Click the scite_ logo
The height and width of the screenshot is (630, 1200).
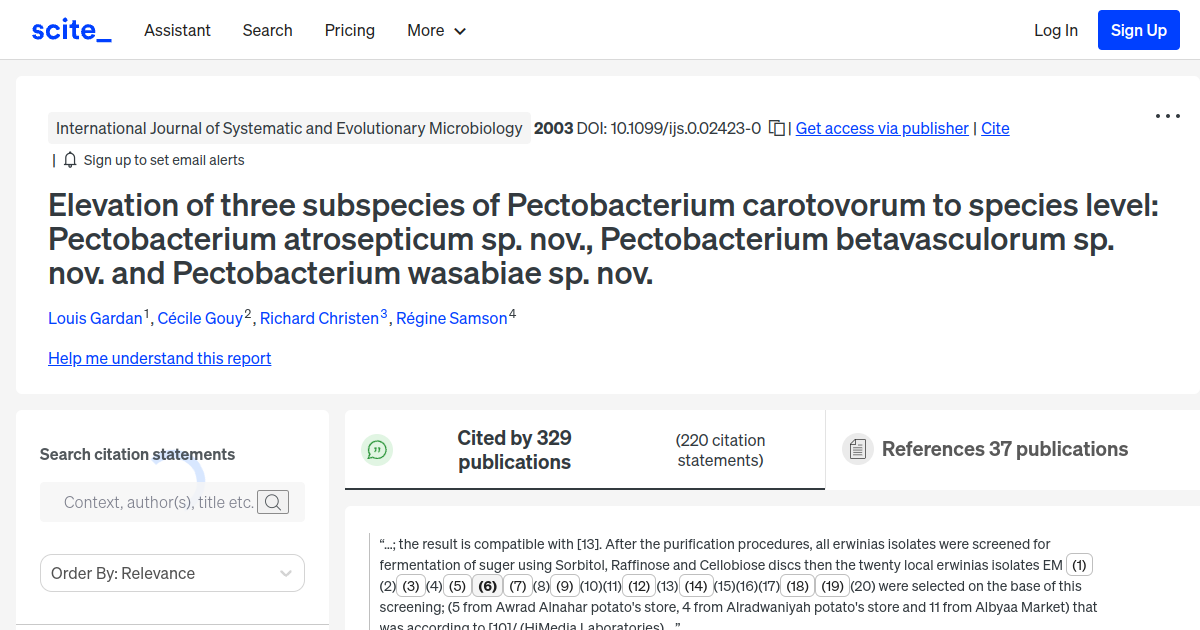pyautogui.click(x=70, y=29)
